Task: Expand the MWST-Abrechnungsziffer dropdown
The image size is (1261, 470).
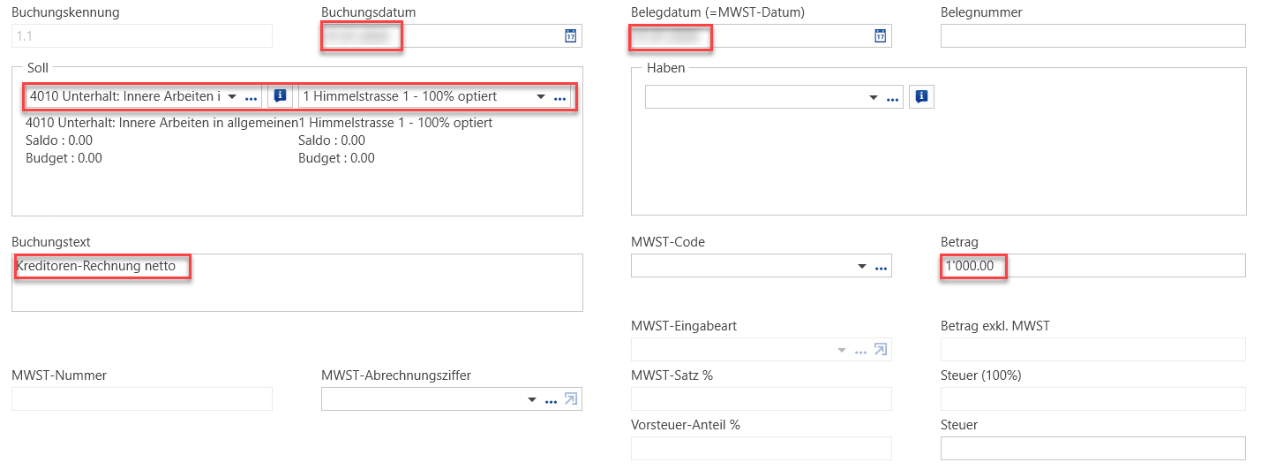Action: [x=532, y=400]
